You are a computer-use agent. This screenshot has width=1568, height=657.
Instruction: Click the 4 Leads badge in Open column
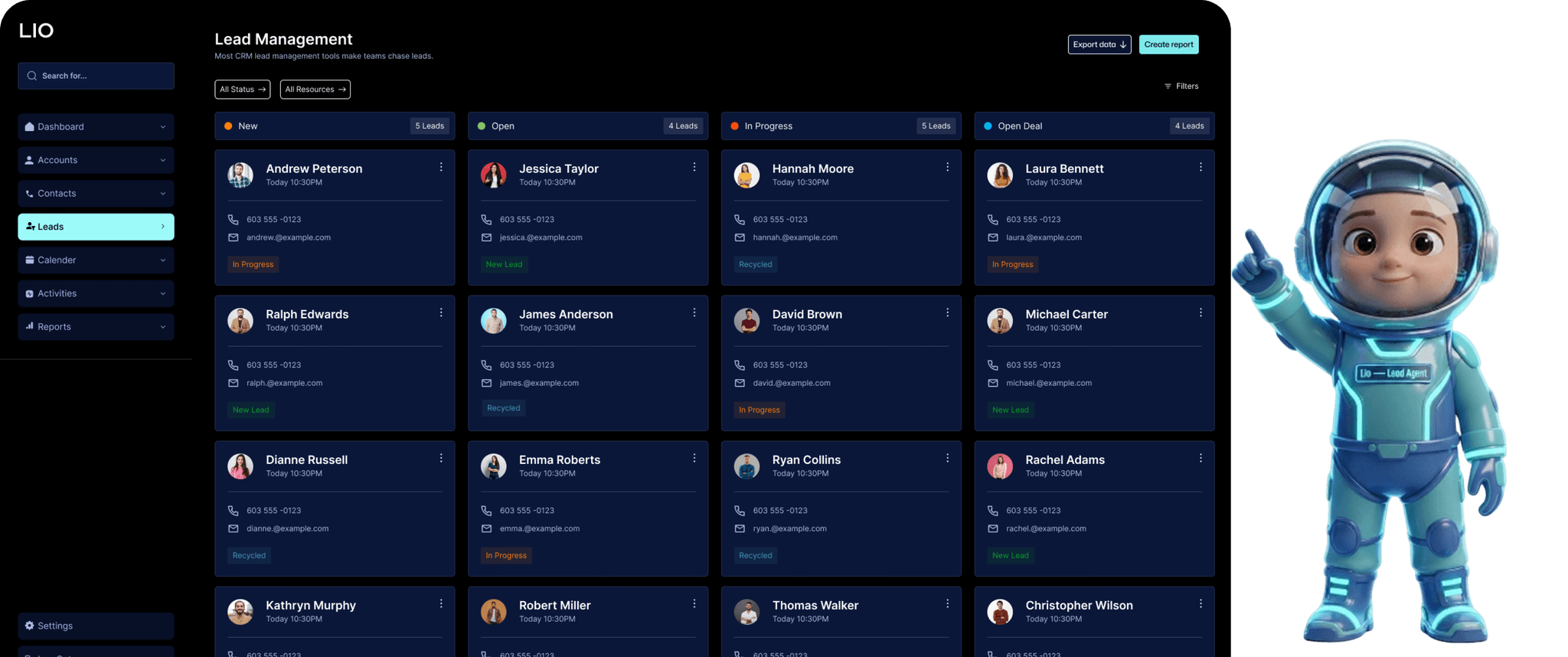coord(683,126)
